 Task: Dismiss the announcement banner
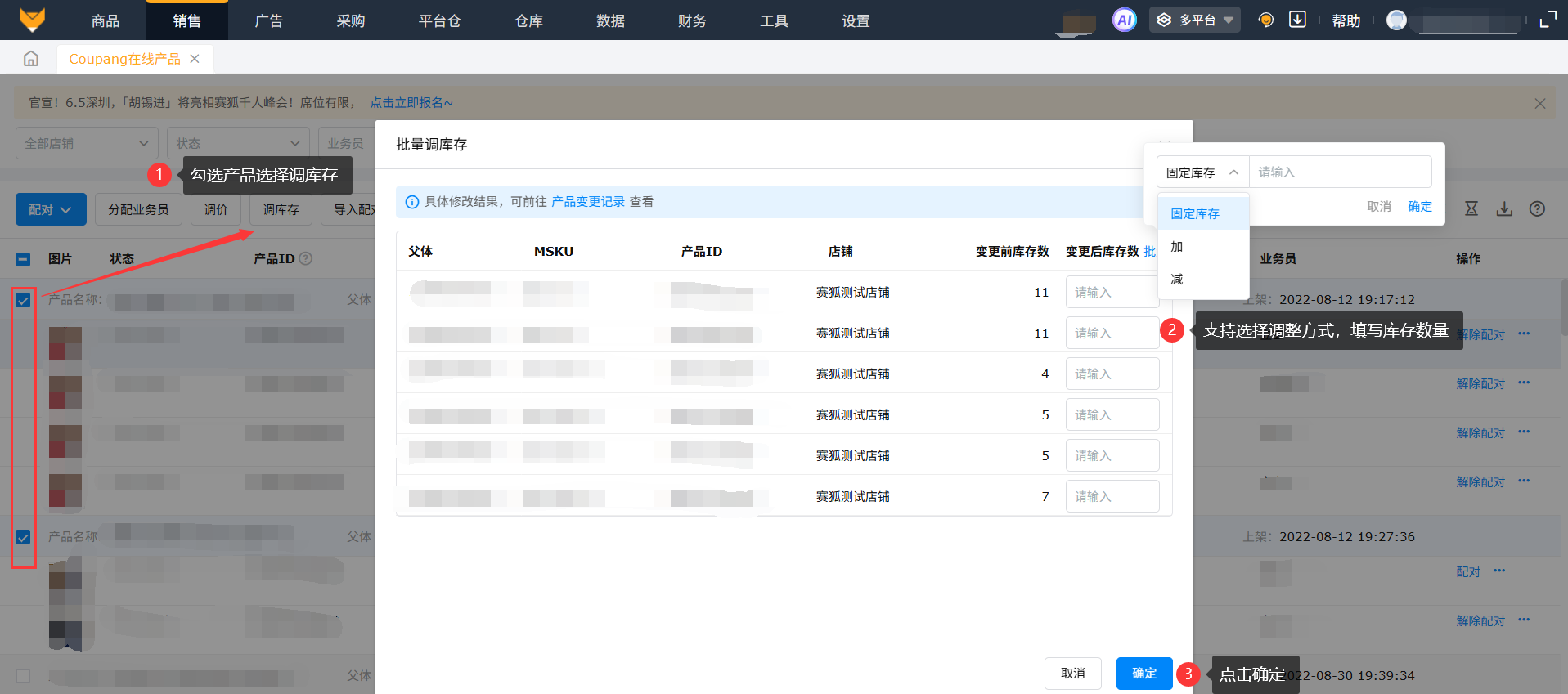pyautogui.click(x=1539, y=103)
